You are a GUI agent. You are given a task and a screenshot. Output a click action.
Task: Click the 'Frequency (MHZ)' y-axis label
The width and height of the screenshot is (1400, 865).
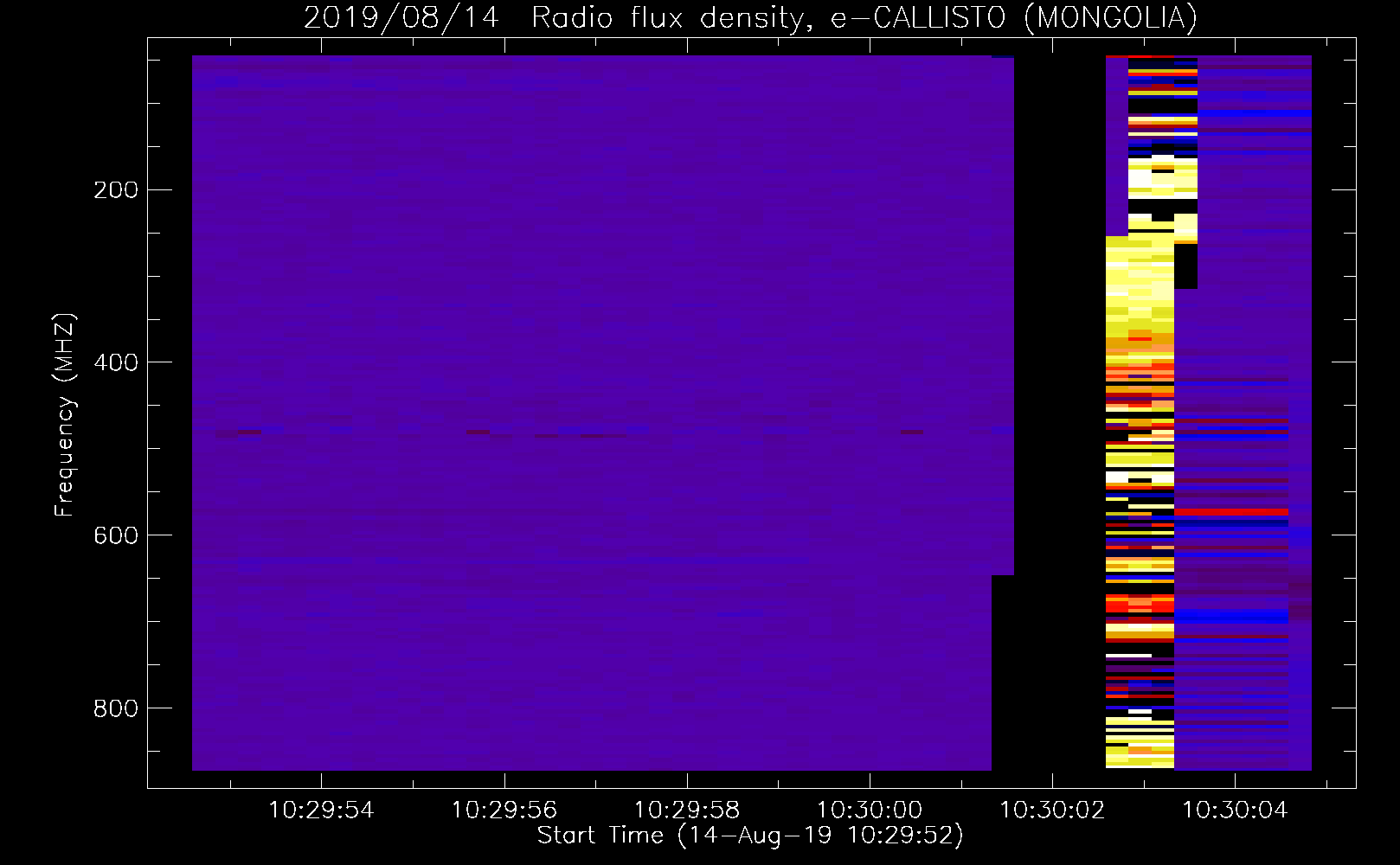tap(65, 415)
